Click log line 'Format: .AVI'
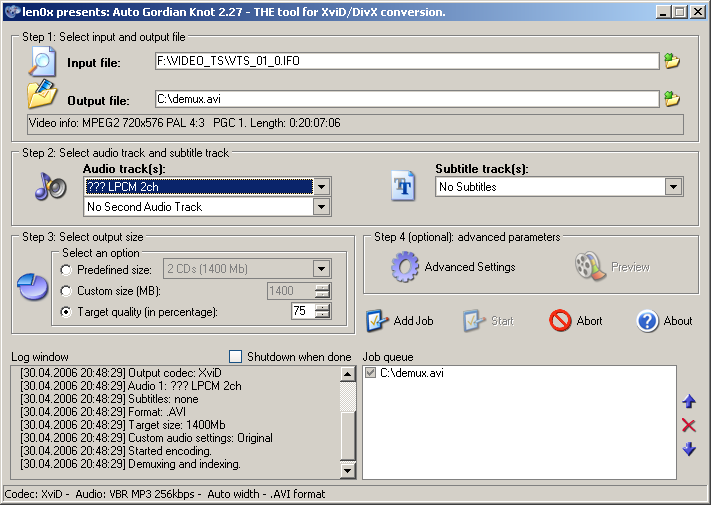 (x=103, y=412)
